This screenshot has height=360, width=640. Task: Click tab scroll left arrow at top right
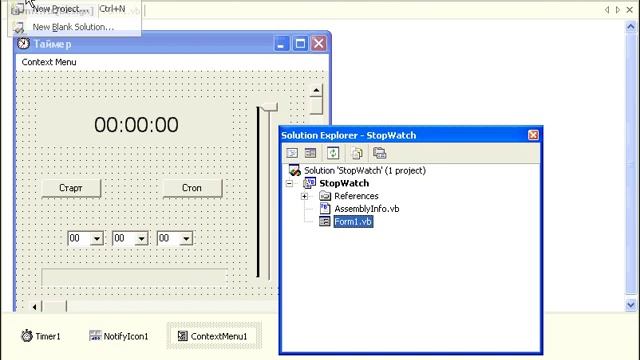[607, 9]
